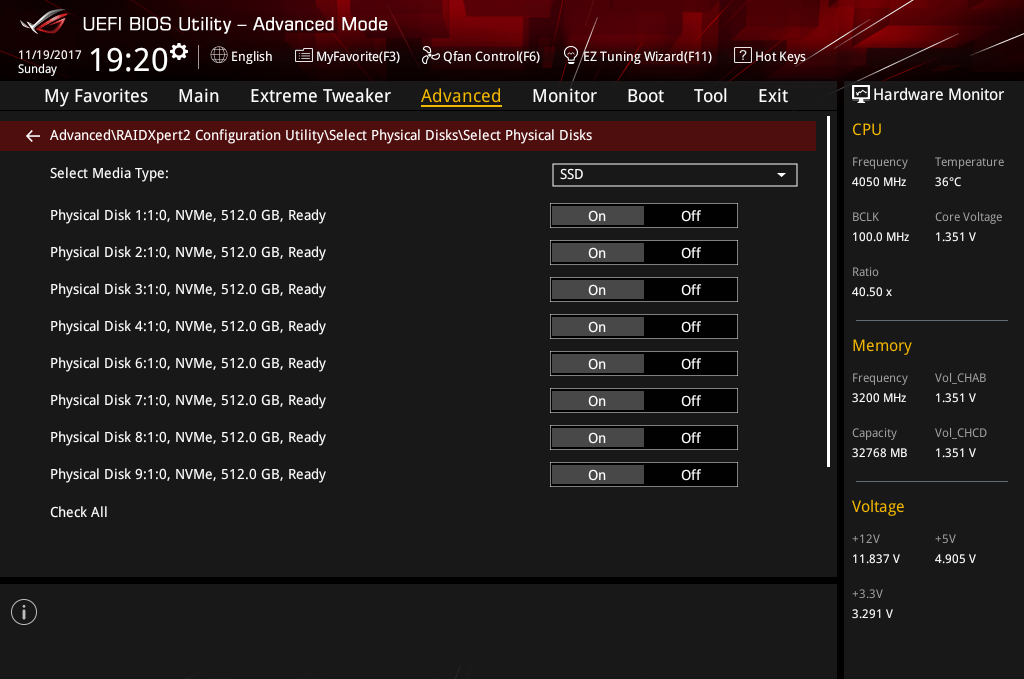Click the English language label

tap(251, 56)
